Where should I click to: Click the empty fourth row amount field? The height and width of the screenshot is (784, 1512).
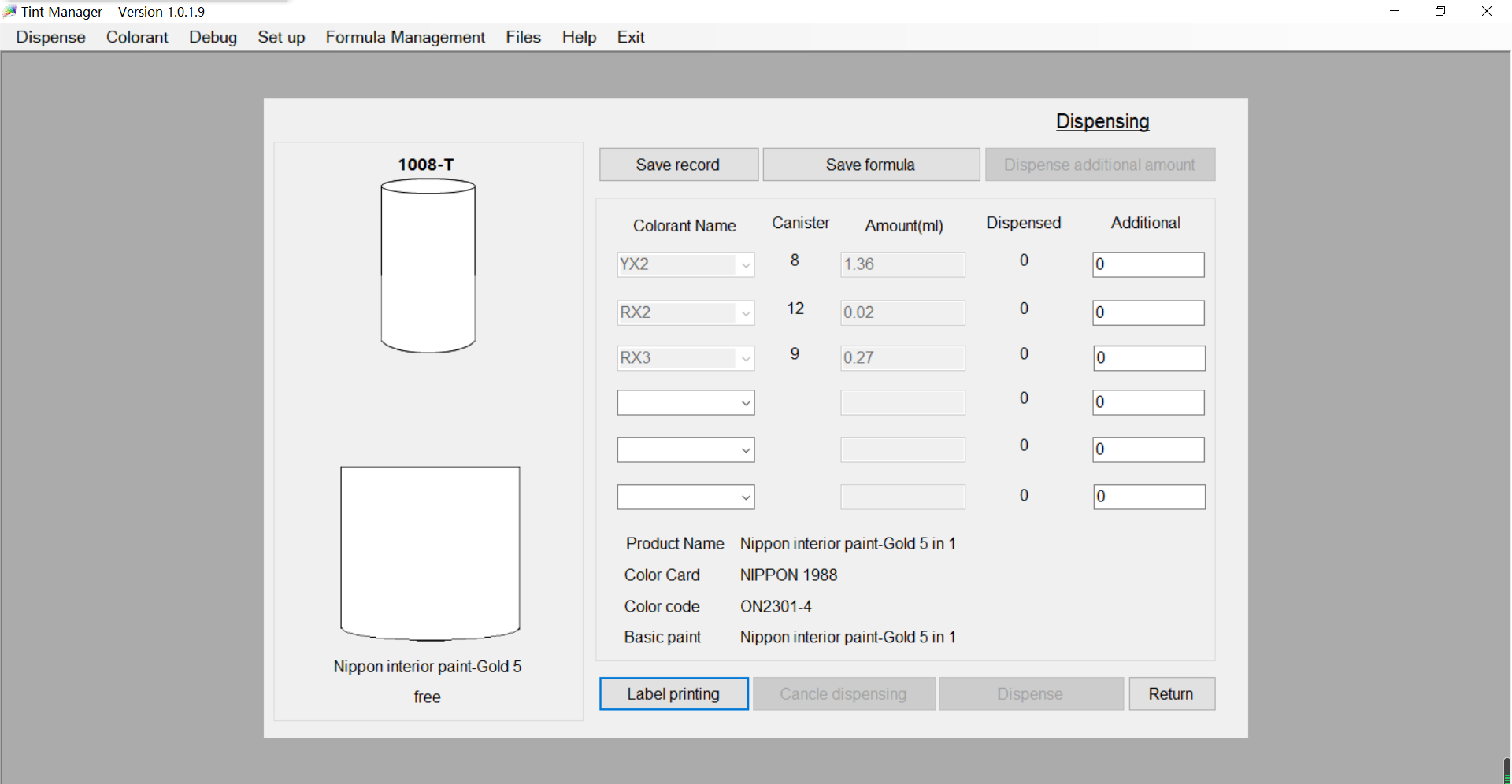click(902, 403)
